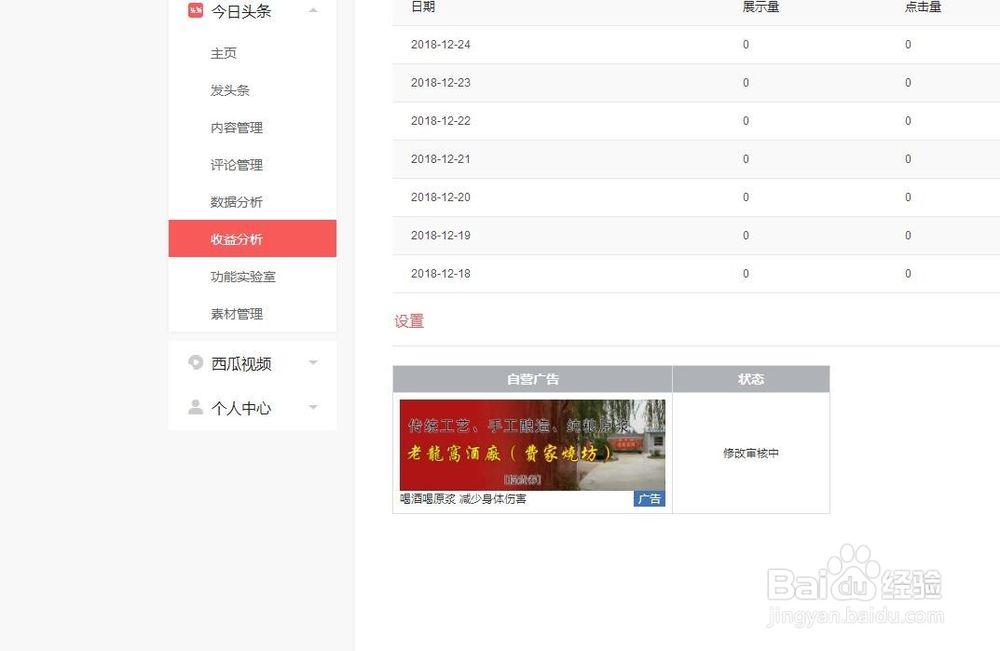Click the blue 广告 badge
1000x651 pixels.
click(x=649, y=499)
